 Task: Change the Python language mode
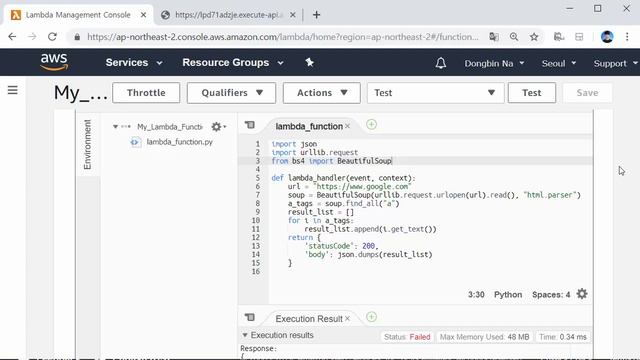point(508,294)
